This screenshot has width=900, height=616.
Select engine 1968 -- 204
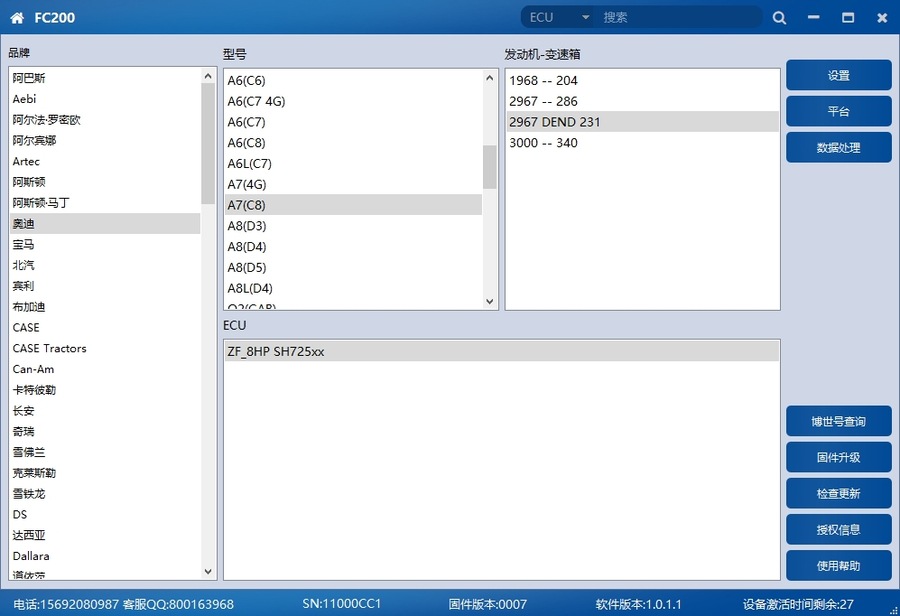pyautogui.click(x=642, y=80)
